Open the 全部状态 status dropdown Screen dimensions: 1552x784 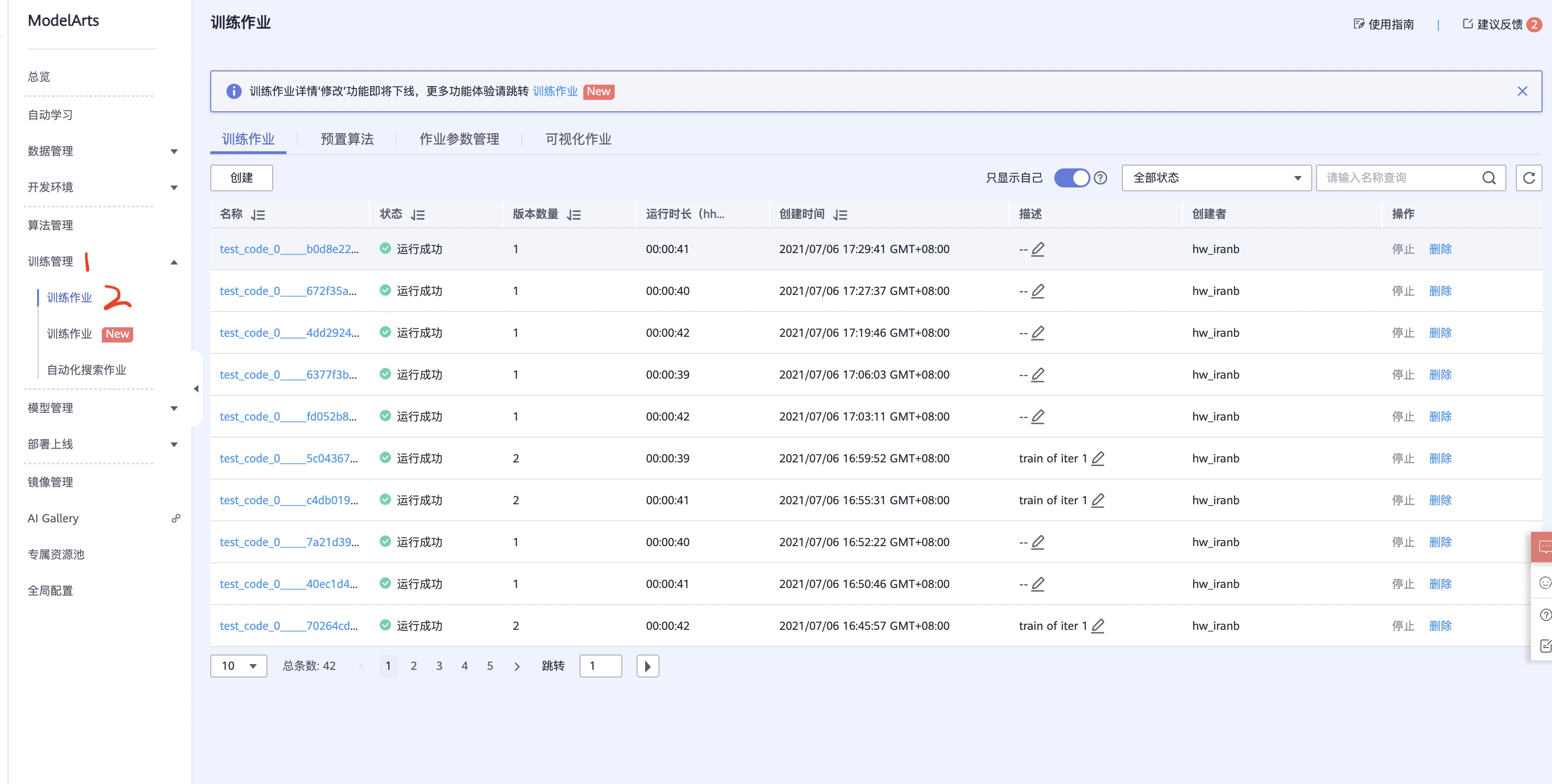coord(1216,178)
